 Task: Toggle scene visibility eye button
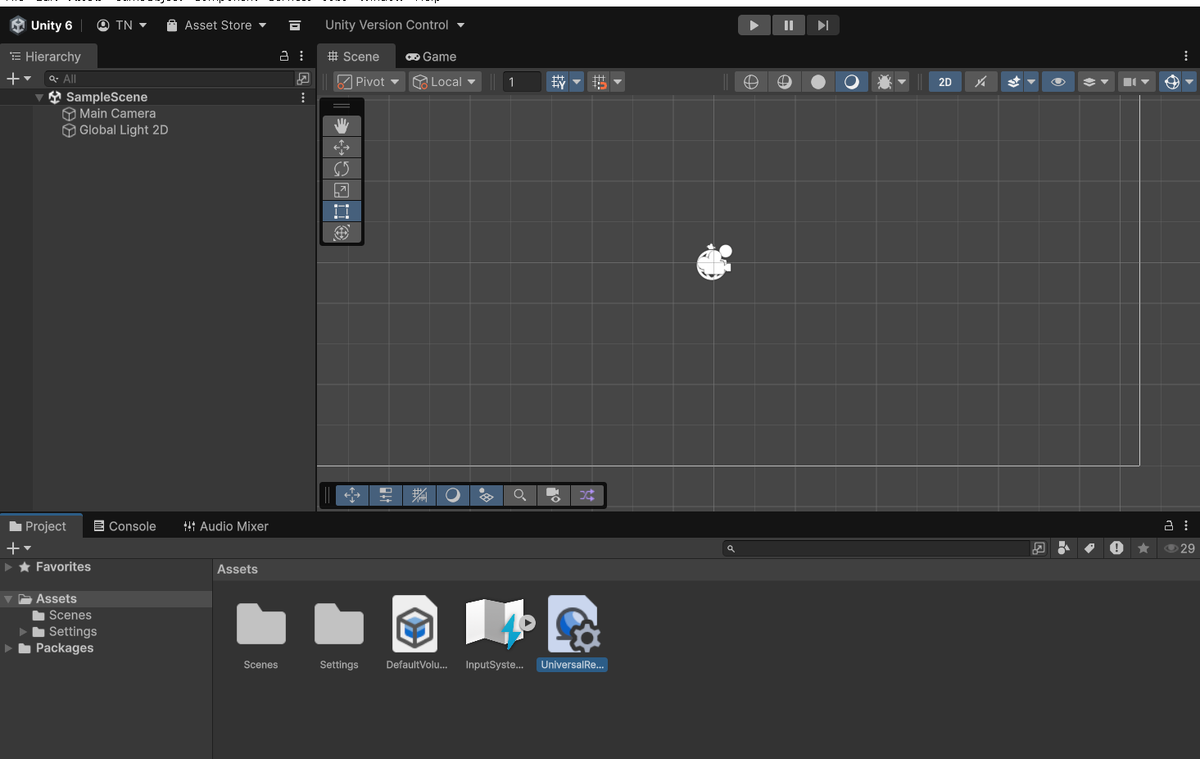click(x=1058, y=82)
